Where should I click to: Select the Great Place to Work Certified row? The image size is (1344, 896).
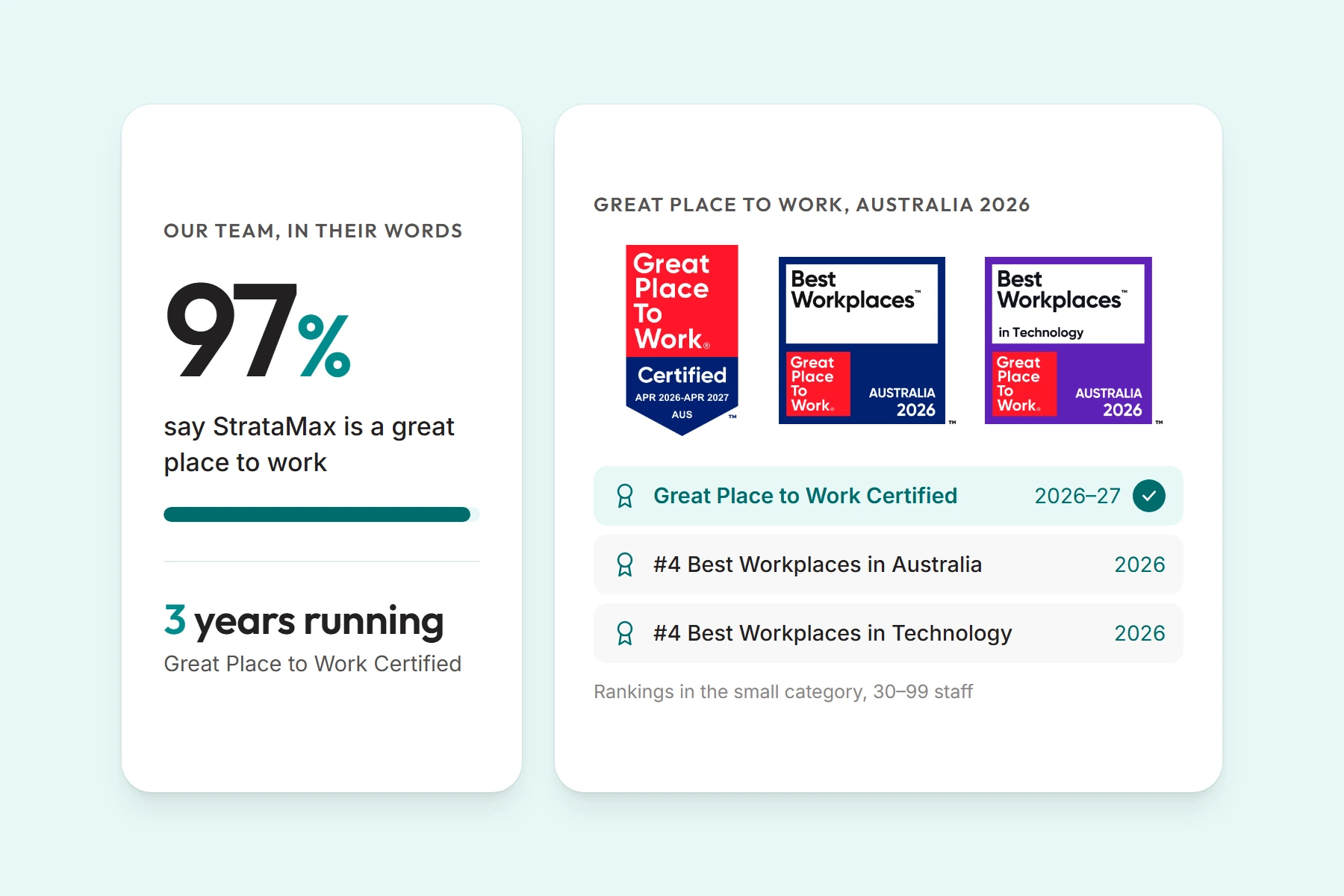tap(889, 496)
